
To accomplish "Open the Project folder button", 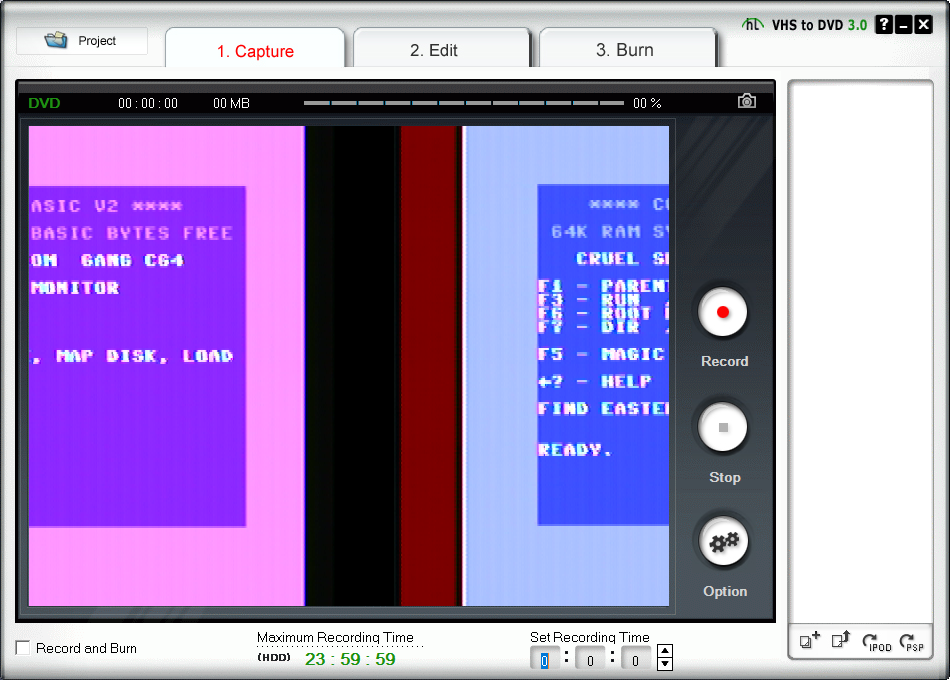I will 82,41.
